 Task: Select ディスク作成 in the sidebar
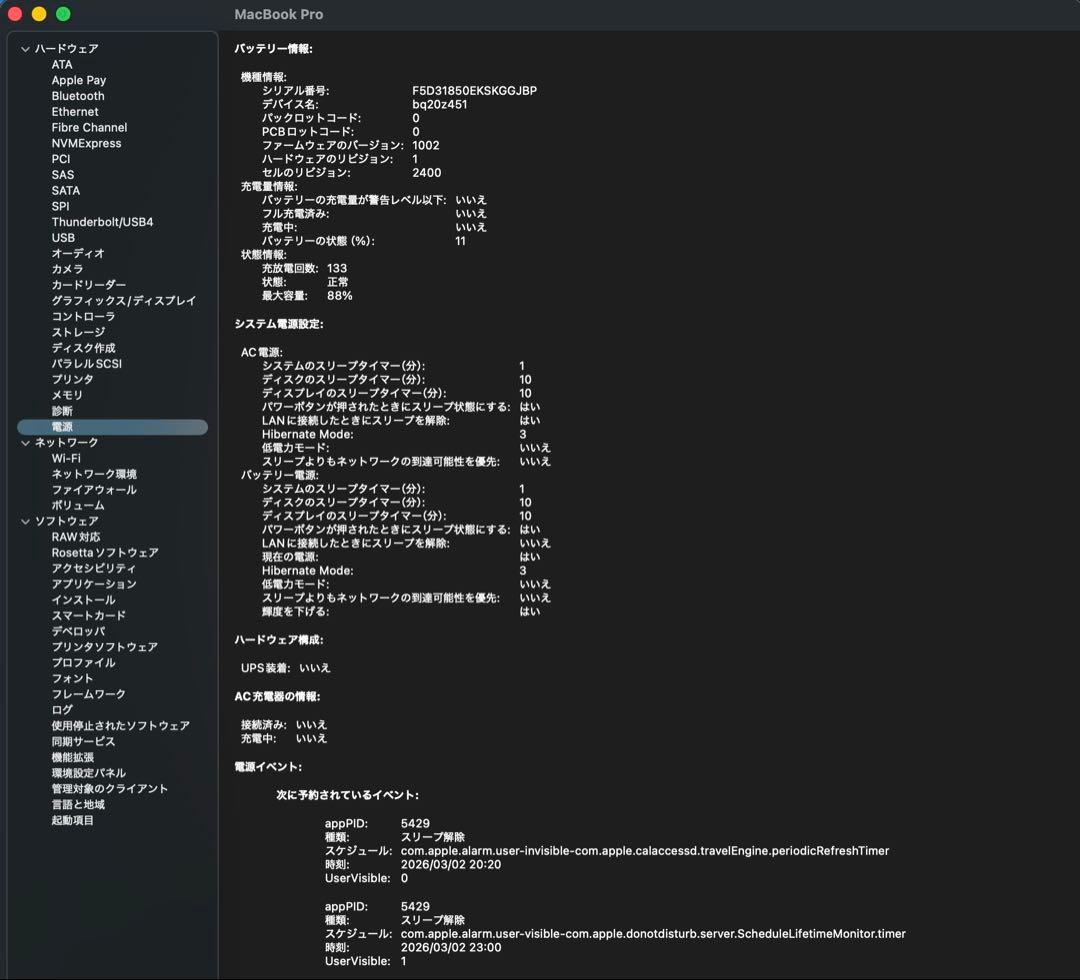tap(83, 348)
